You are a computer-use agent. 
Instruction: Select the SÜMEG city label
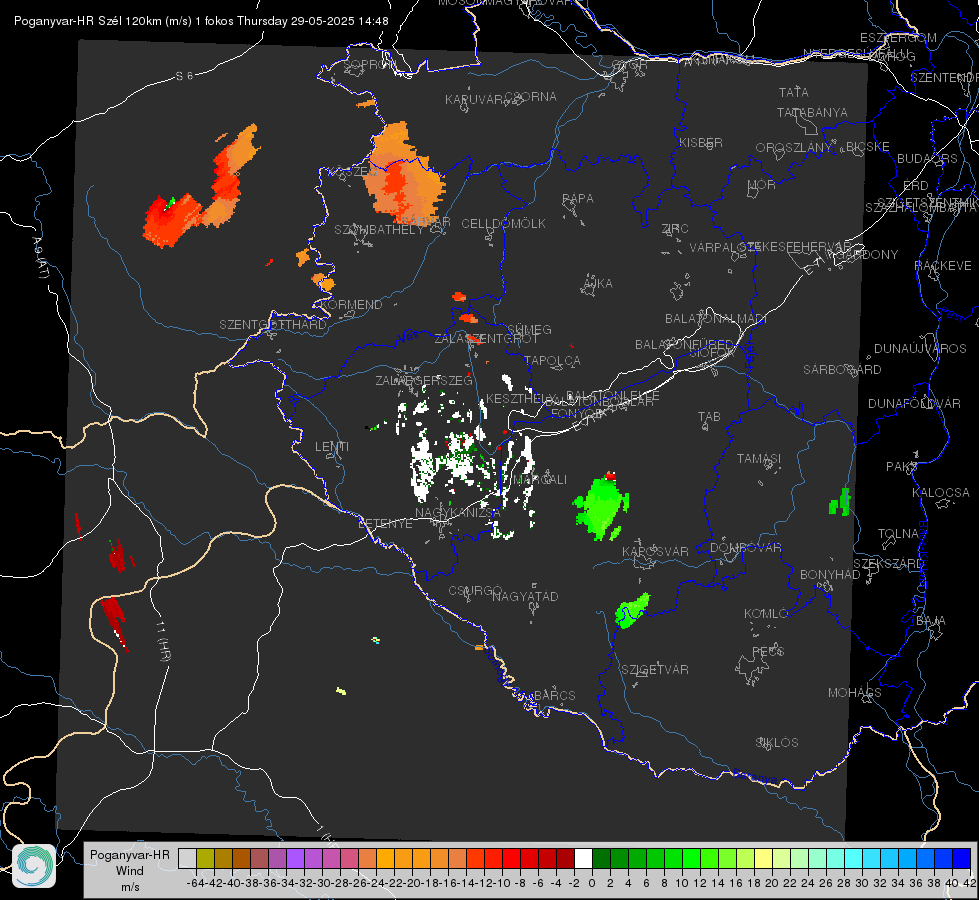click(x=529, y=329)
